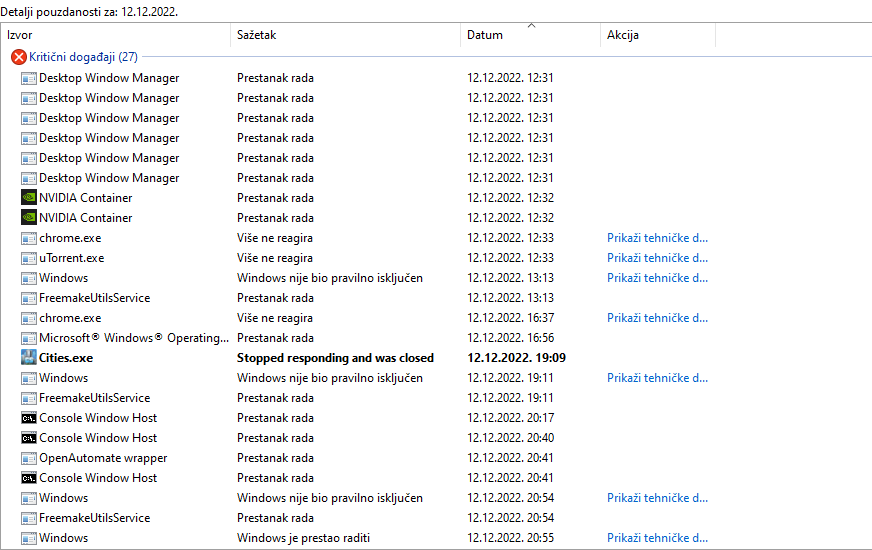Image resolution: width=872 pixels, height=550 pixels.
Task: Sort by the Izvor column header
Action: click(x=115, y=35)
